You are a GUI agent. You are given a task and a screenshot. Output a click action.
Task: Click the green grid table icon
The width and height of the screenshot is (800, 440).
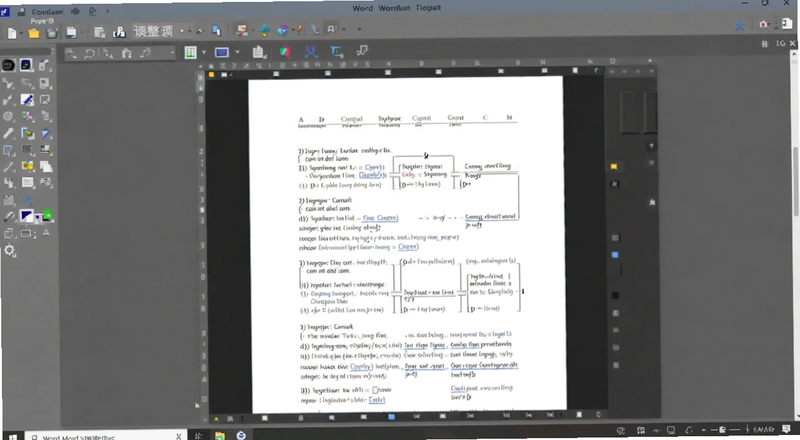190,52
